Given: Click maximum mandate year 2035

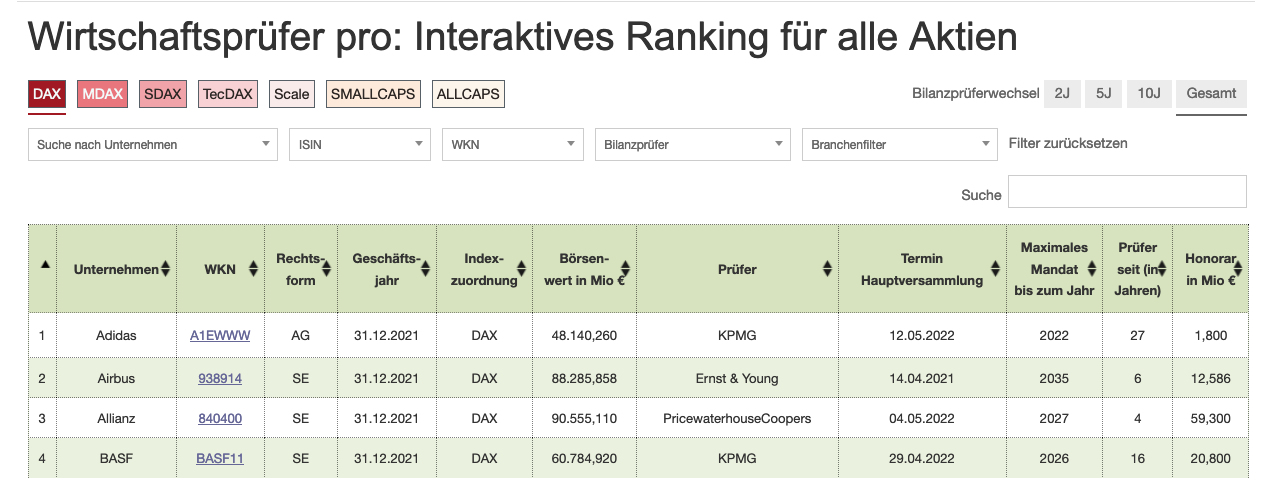Looking at the screenshot, I should 1054,378.
